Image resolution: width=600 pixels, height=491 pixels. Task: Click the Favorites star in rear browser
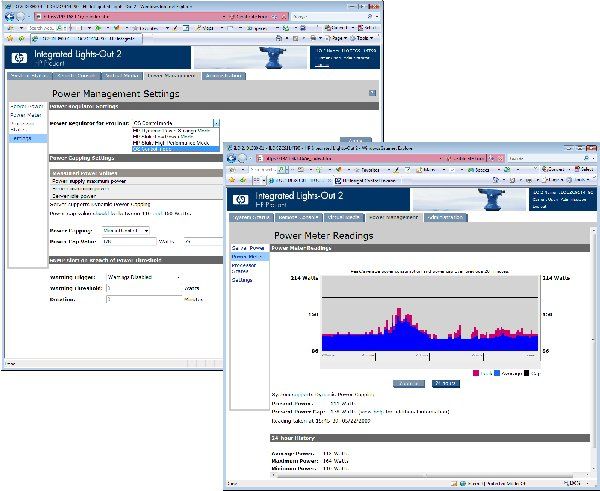(x=10, y=38)
